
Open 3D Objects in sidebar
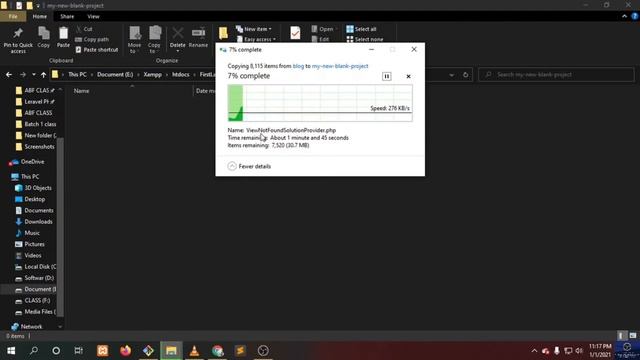click(x=33, y=188)
